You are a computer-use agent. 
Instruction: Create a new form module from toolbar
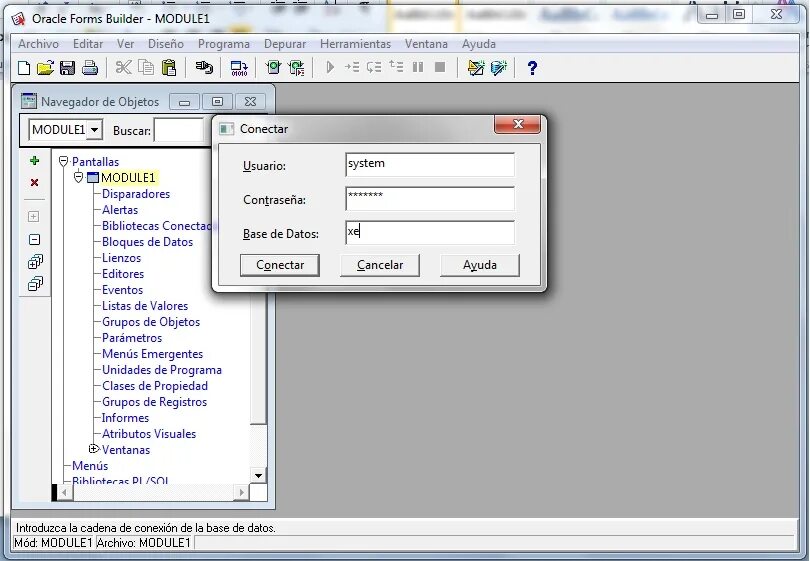click(x=24, y=68)
